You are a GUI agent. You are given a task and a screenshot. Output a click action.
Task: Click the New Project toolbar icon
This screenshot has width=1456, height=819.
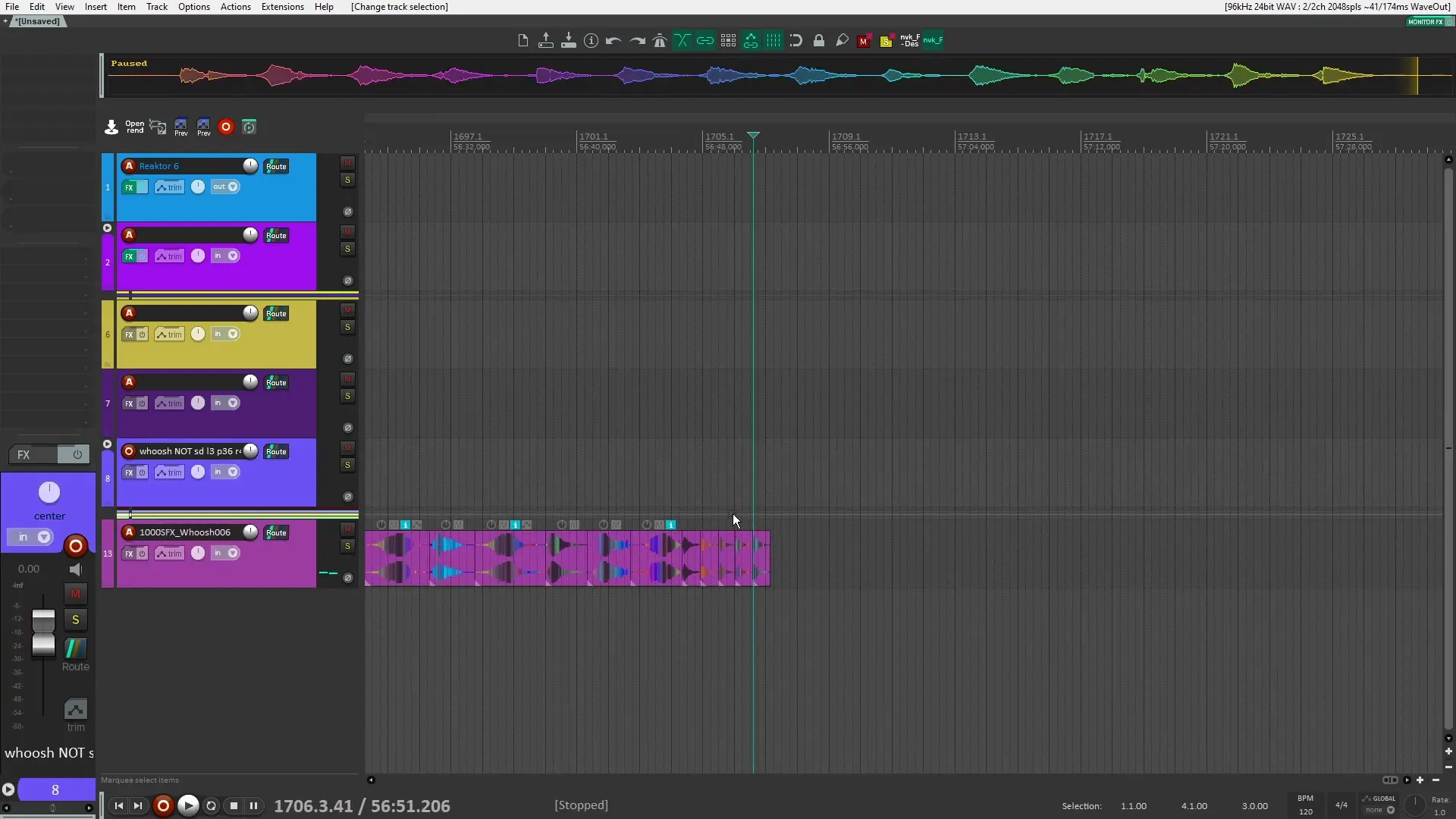[x=522, y=41]
